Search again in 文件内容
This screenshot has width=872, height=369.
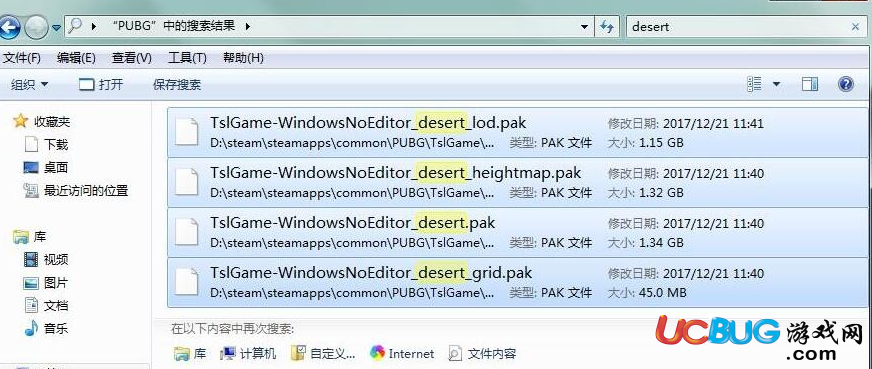pos(482,353)
